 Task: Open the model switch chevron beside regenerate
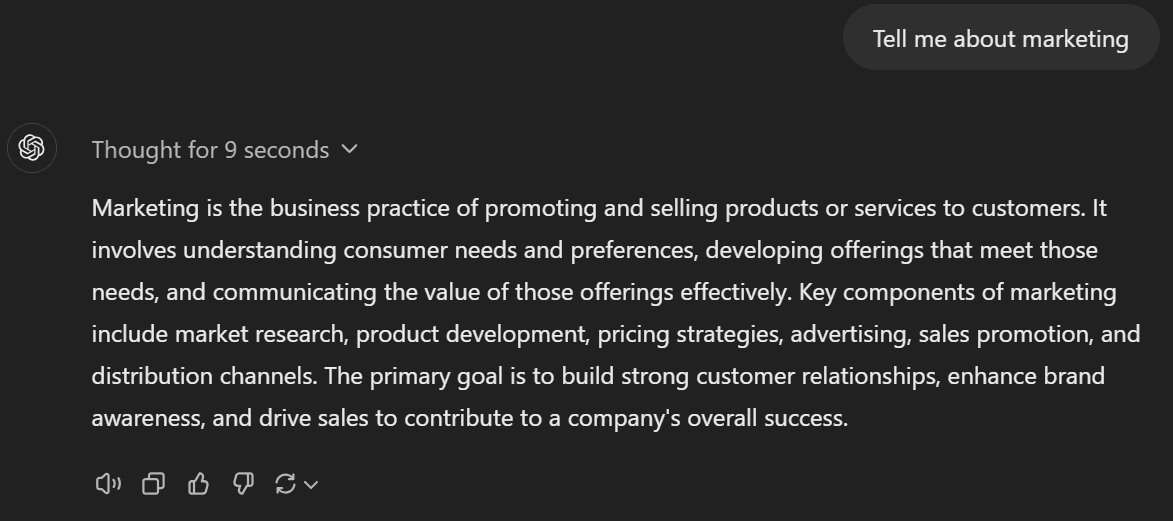[311, 485]
